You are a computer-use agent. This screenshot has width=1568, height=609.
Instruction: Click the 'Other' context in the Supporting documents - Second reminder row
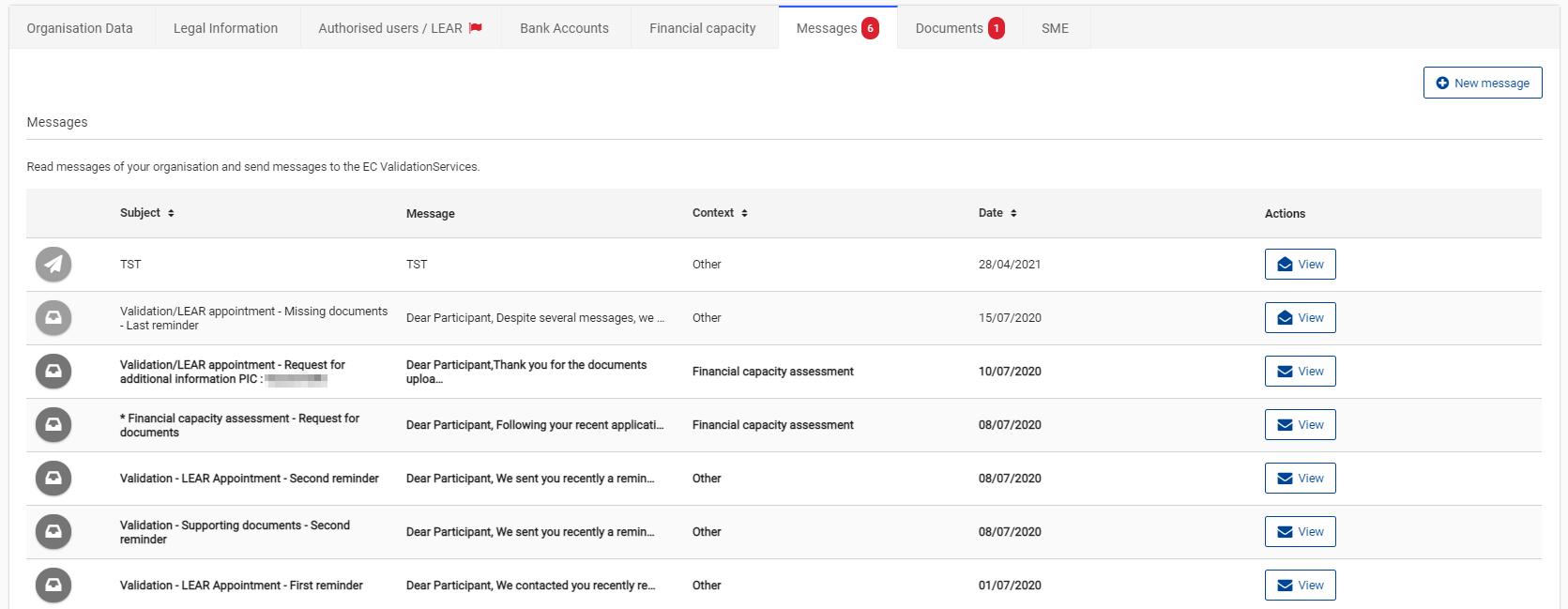[x=707, y=532]
